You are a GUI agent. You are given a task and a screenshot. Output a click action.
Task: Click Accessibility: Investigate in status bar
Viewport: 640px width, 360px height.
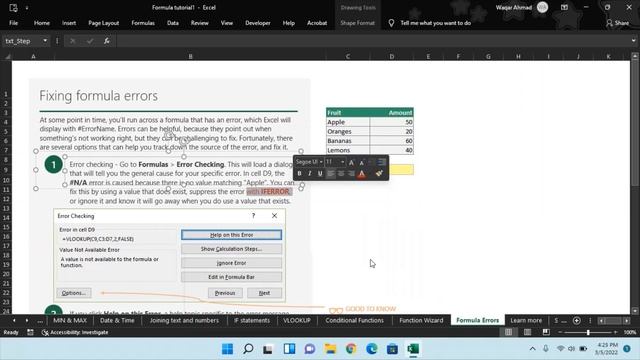[x=75, y=332]
